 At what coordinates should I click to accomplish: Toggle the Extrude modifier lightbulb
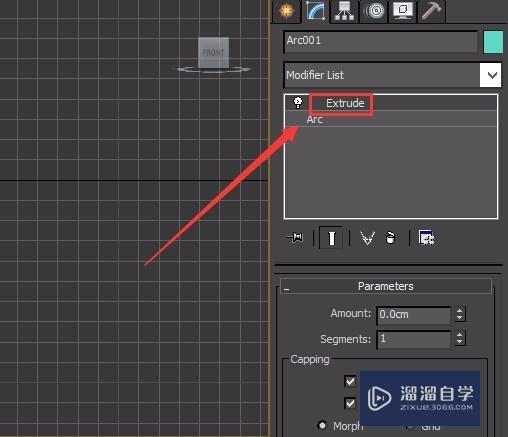(x=298, y=102)
